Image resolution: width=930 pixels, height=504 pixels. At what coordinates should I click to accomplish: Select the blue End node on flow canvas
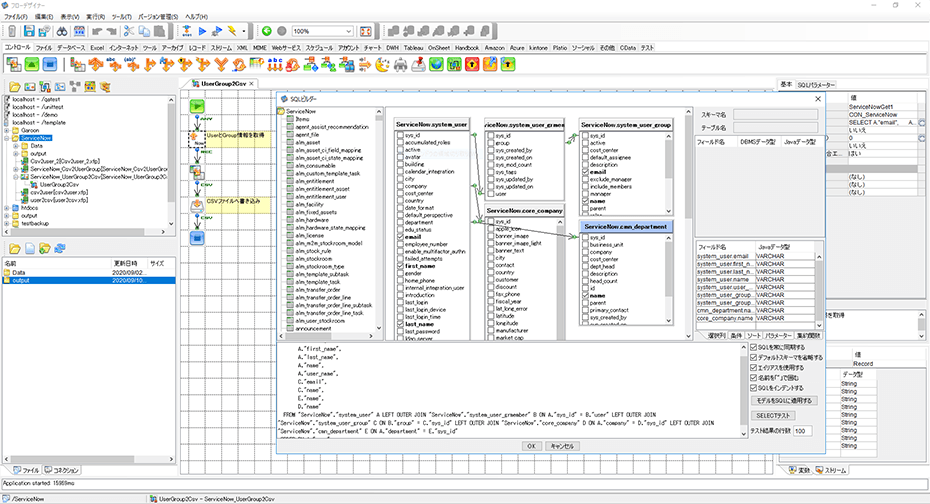(x=197, y=238)
